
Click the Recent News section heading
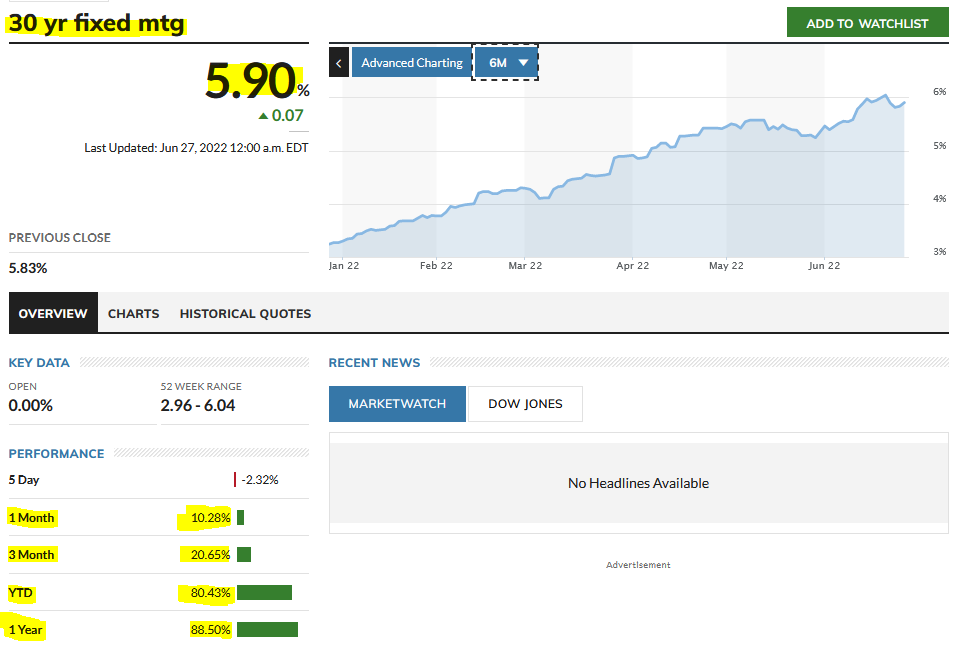click(x=374, y=363)
